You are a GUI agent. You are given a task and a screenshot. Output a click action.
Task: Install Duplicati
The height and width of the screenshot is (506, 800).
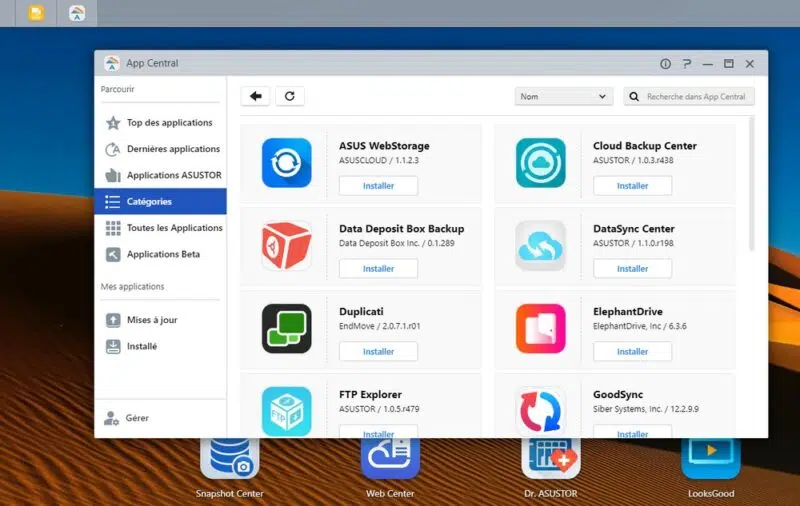point(379,351)
